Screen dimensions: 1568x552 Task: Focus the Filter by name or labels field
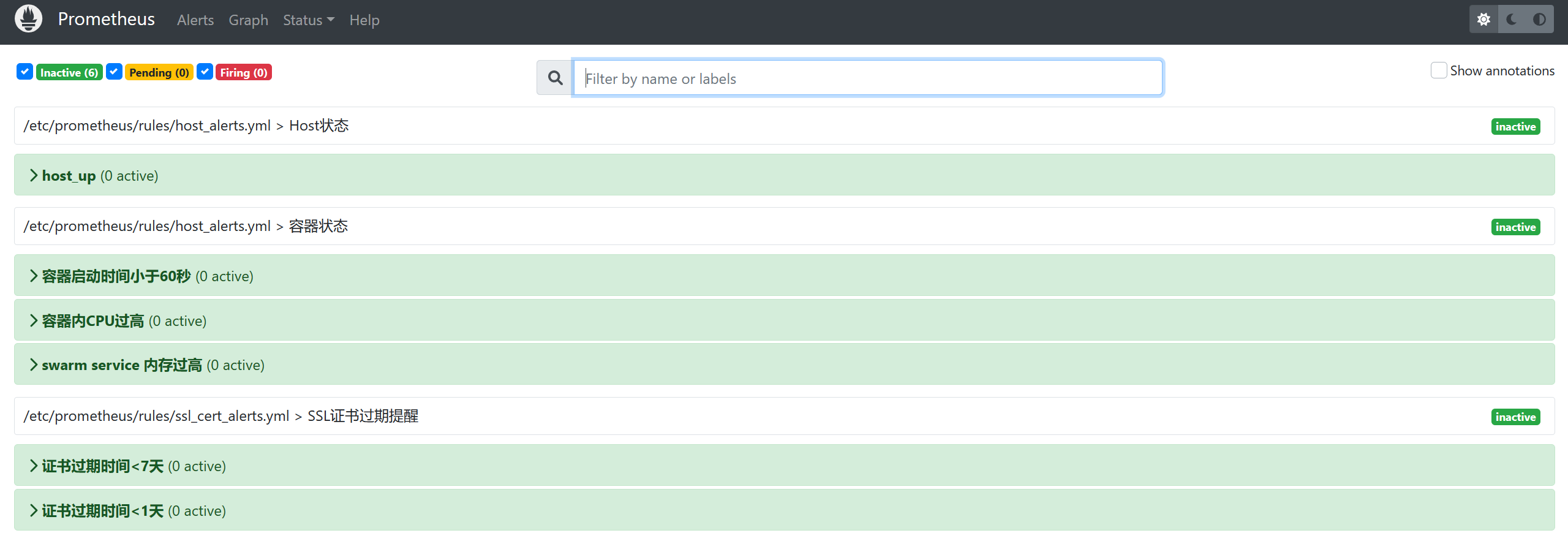click(868, 78)
